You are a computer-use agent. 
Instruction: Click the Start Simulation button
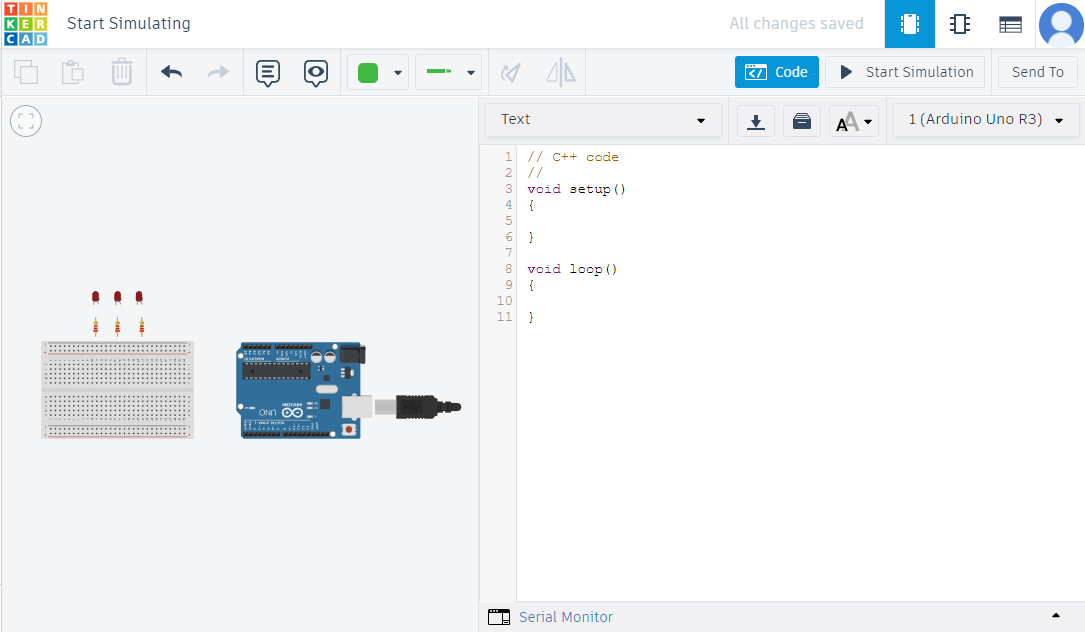(905, 71)
